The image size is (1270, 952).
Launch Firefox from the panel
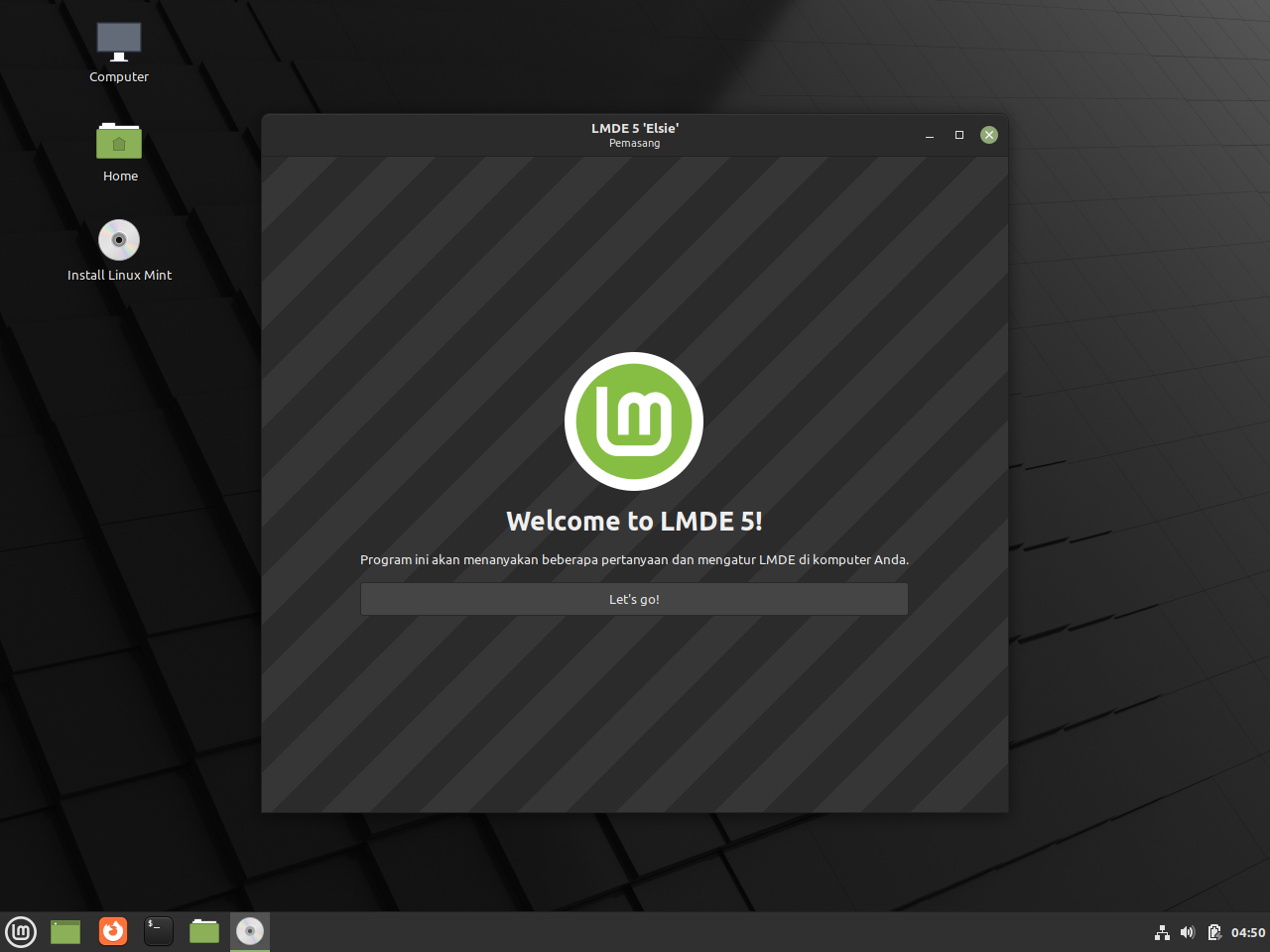pyautogui.click(x=113, y=931)
